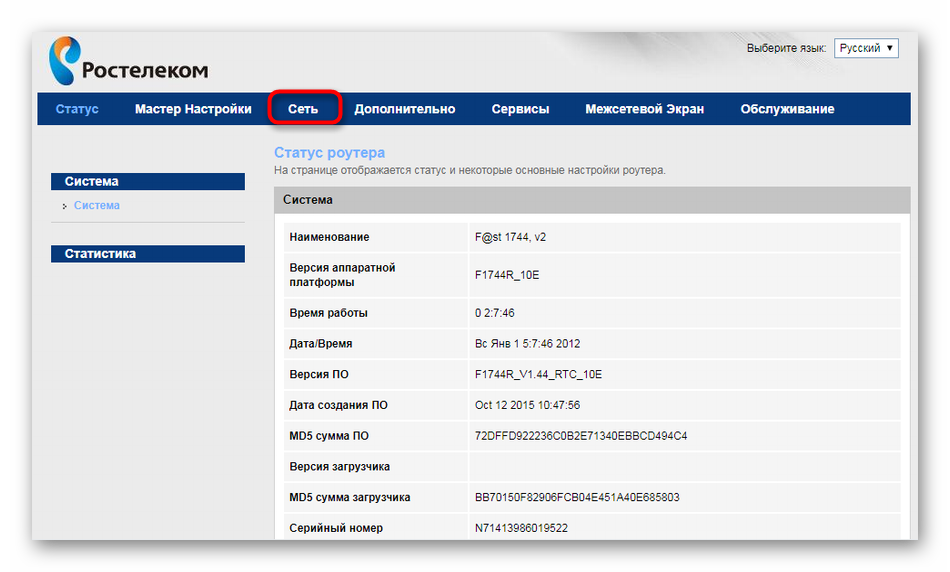
Task: Open the Статус tab
Action: point(77,109)
